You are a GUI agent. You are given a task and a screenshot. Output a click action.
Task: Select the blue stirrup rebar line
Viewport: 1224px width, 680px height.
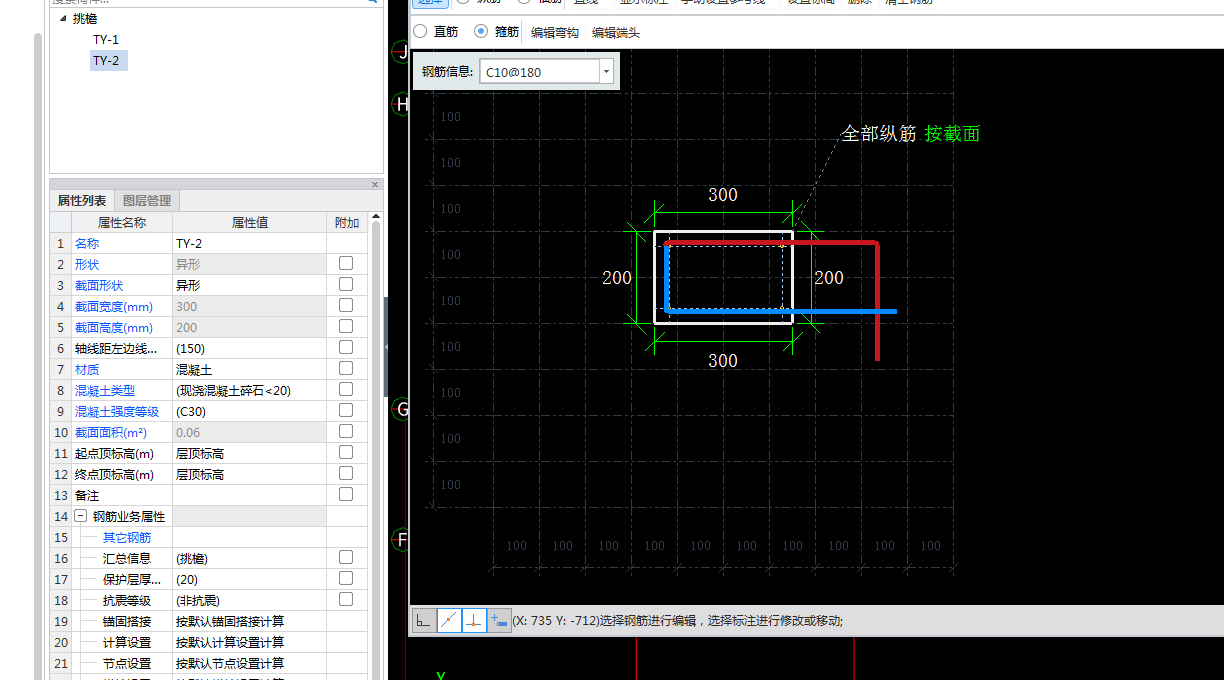(780, 312)
